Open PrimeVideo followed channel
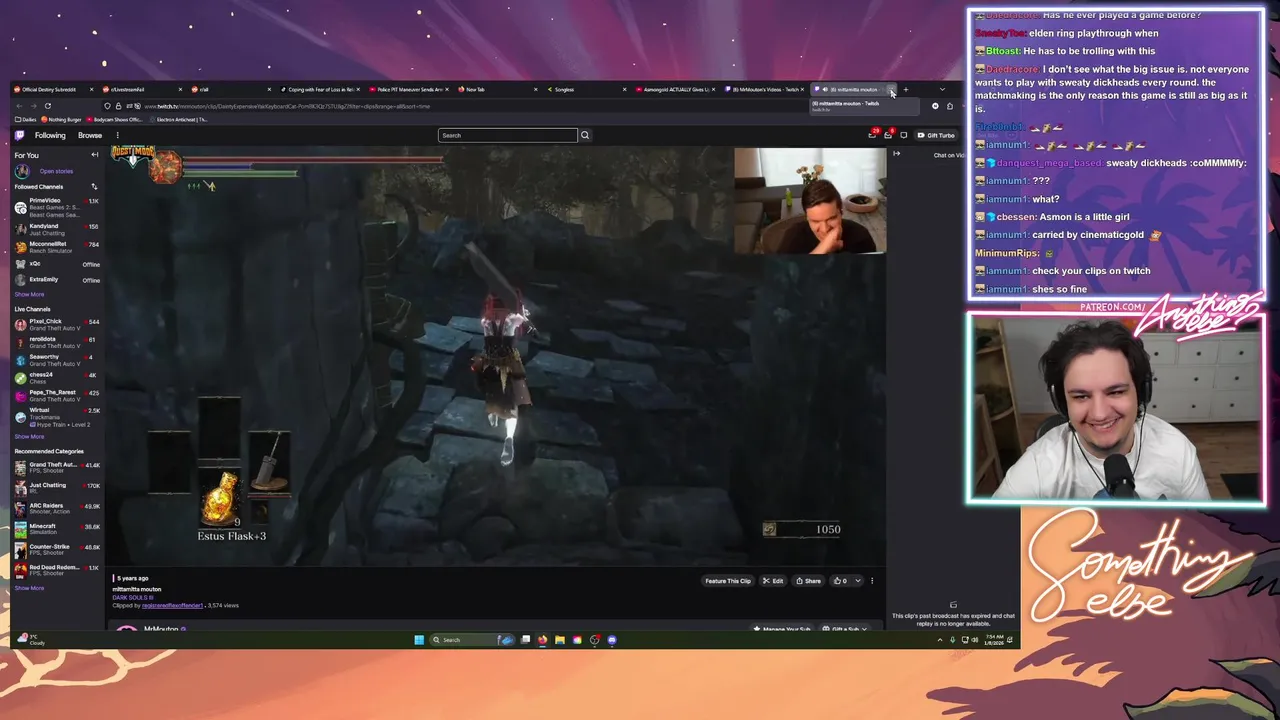The image size is (1280, 720). (x=57, y=207)
